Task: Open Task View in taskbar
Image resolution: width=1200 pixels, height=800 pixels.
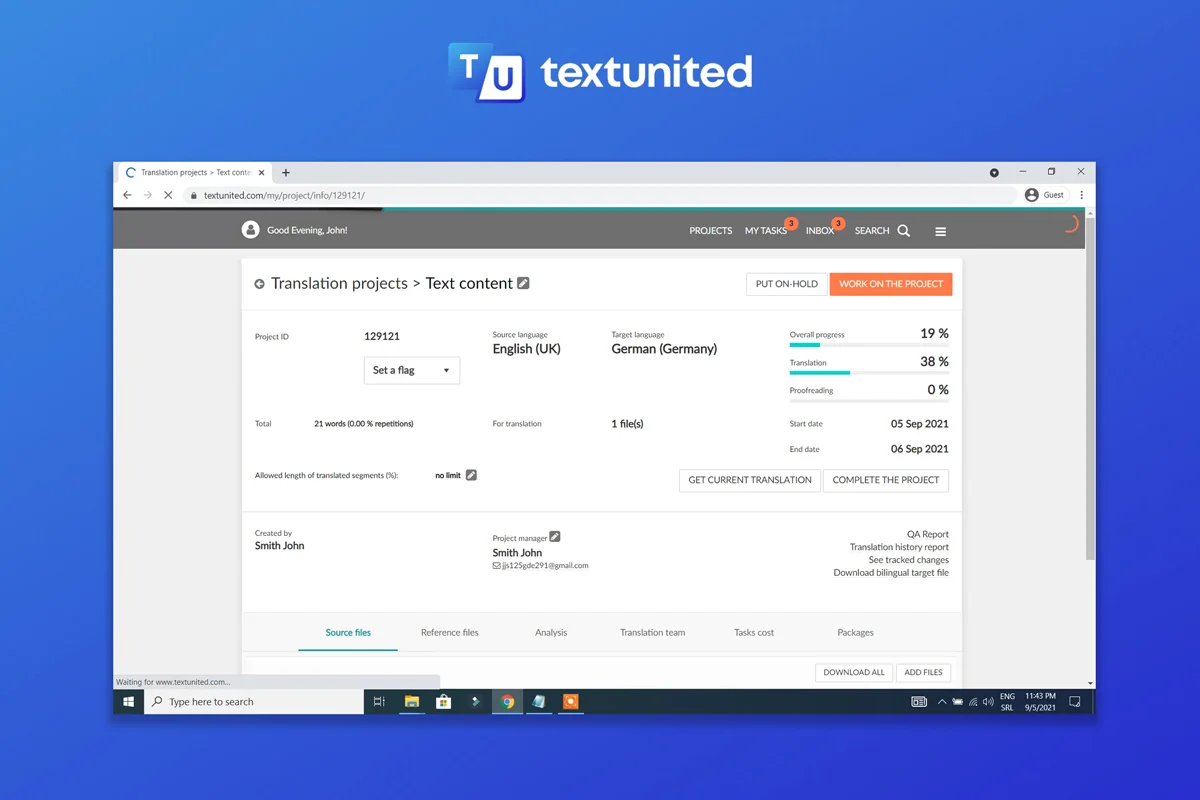Action: 379,702
